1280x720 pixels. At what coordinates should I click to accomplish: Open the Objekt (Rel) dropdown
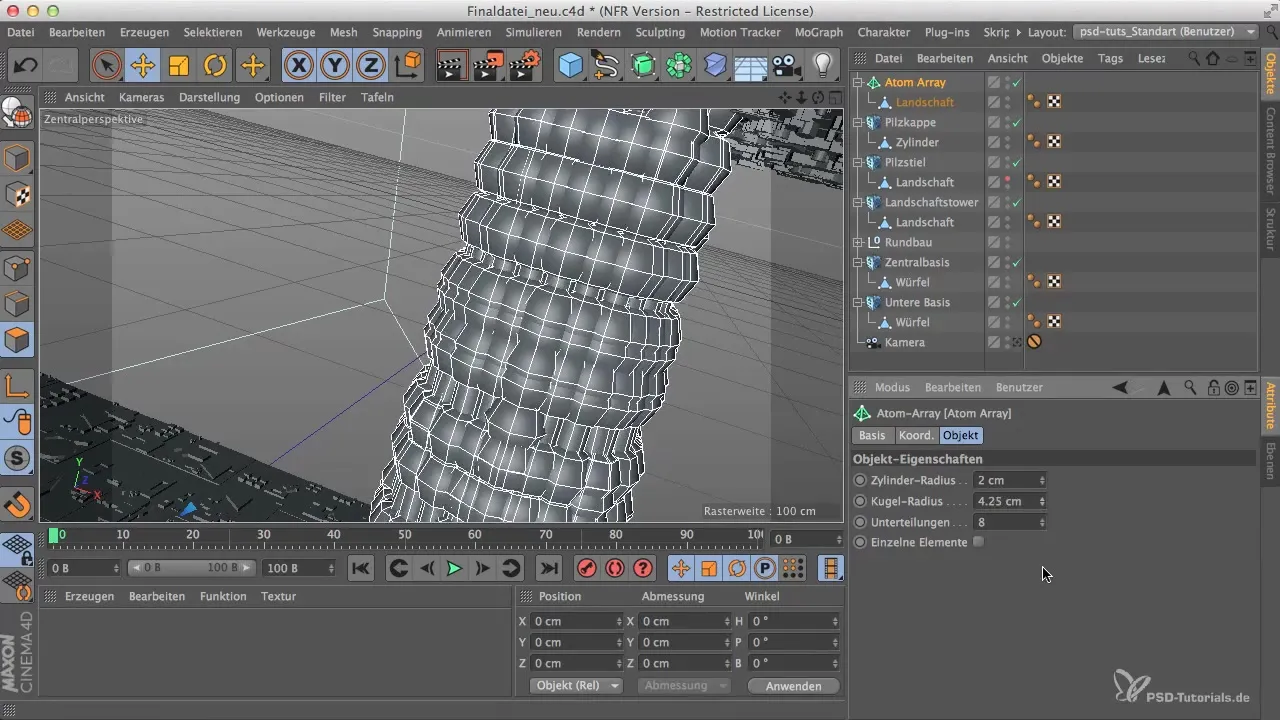click(575, 686)
